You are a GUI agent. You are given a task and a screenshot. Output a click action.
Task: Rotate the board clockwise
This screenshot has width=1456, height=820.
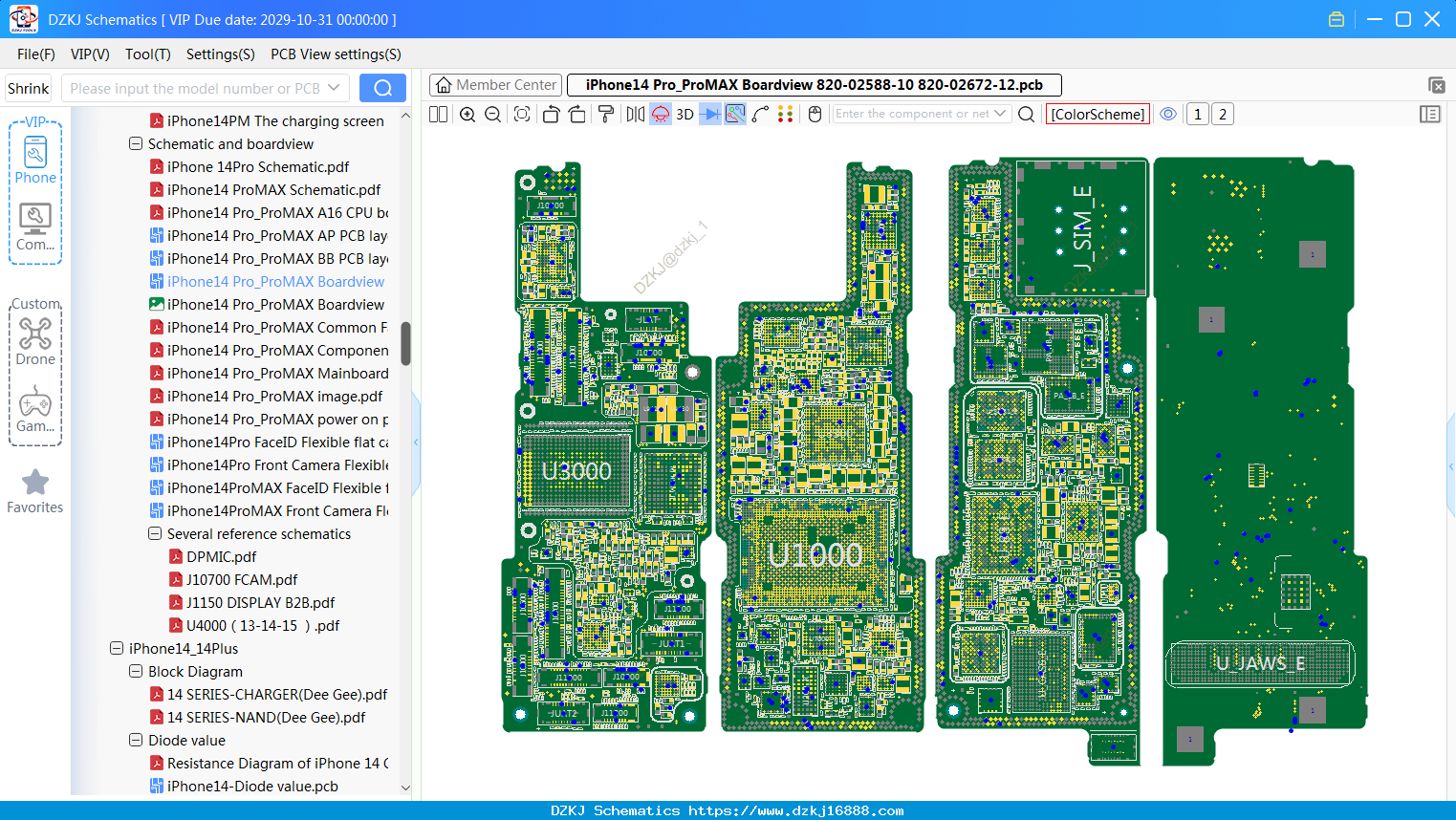(x=577, y=115)
